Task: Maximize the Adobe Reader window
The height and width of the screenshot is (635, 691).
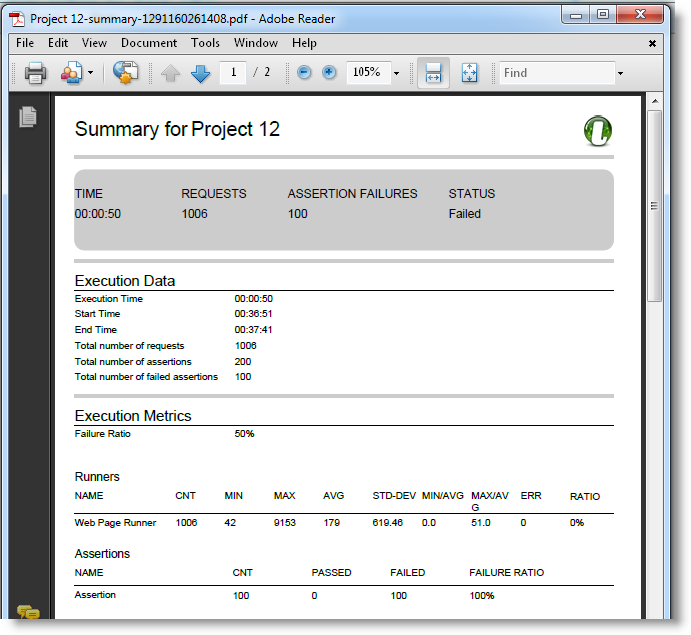Action: pos(603,15)
